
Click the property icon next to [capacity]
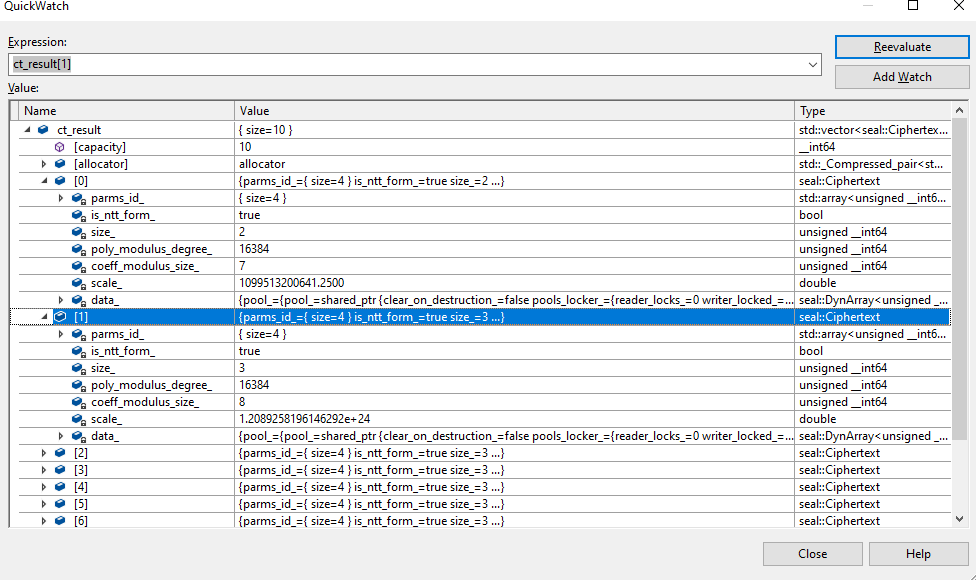tap(60, 146)
